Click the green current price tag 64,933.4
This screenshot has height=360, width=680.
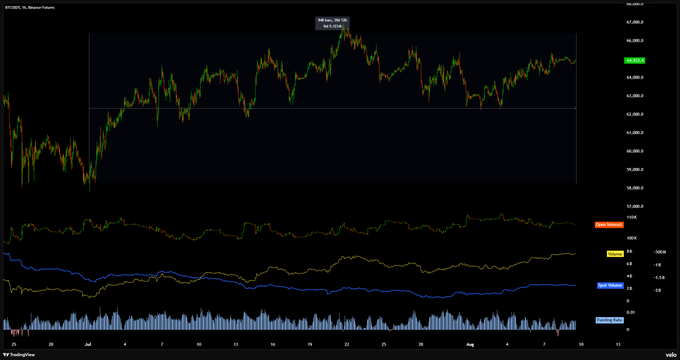pyautogui.click(x=634, y=61)
